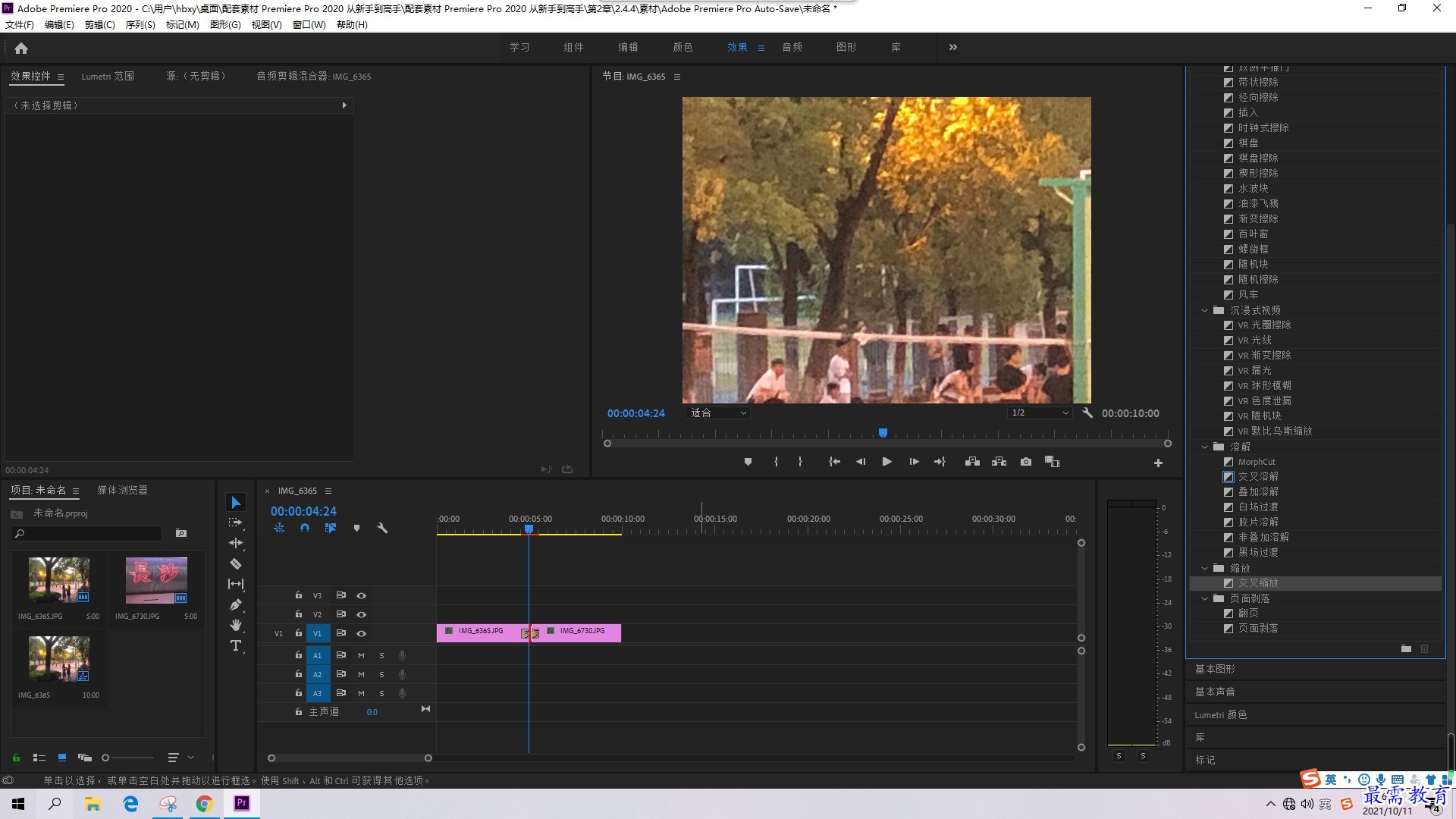Select the Pen tool
1456x819 pixels.
236,604
